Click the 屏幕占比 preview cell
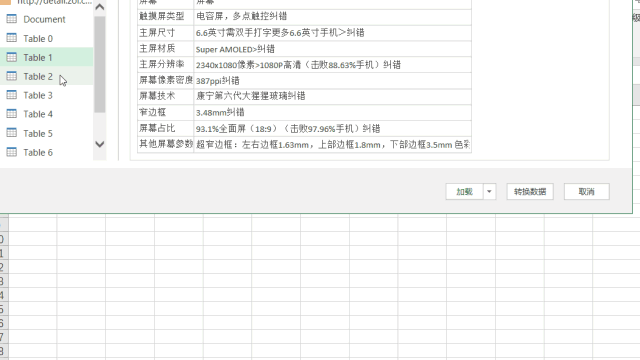Screen dimensions: 640x360 pos(165,129)
